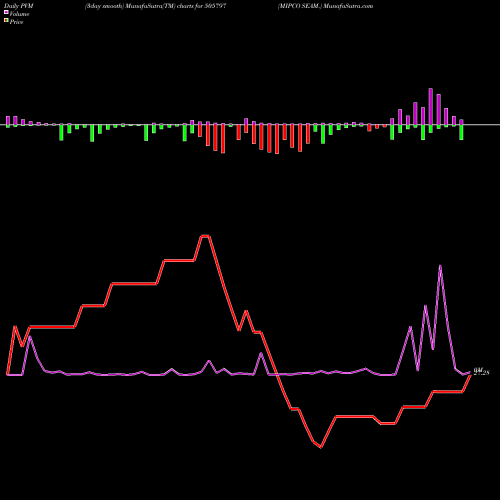
Task: Select the Price legend label
Action: pos(16,22)
